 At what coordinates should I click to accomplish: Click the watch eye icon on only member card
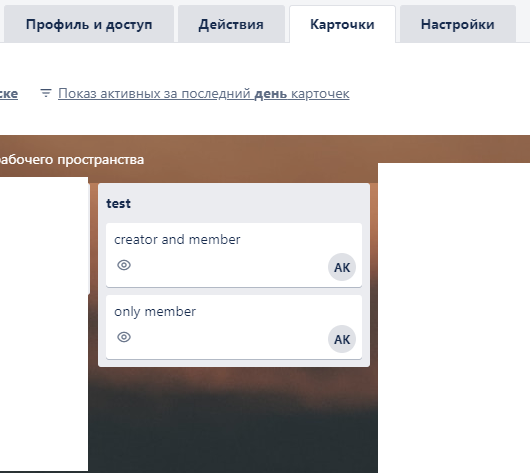tap(124, 337)
